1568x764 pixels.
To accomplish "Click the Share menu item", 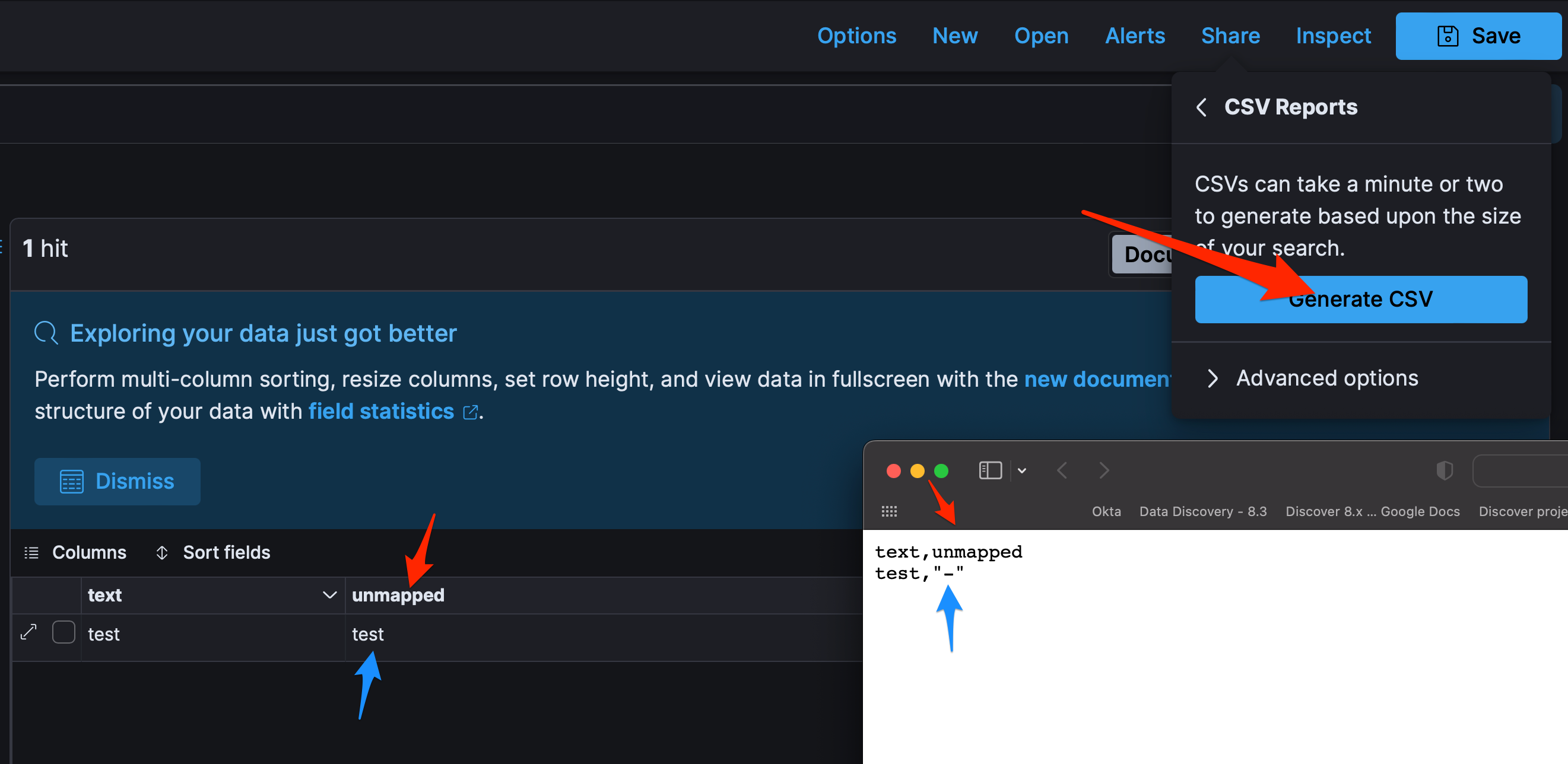I will pos(1230,36).
